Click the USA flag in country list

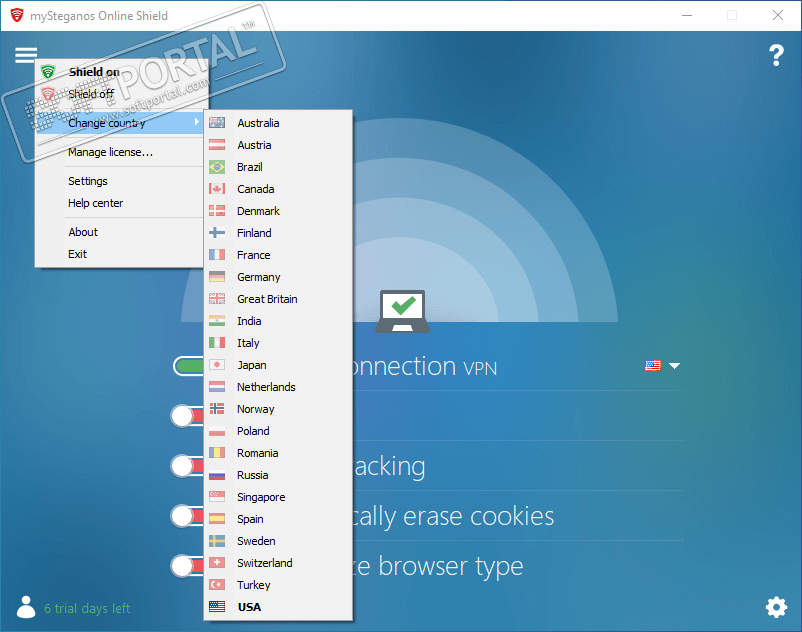[x=217, y=606]
